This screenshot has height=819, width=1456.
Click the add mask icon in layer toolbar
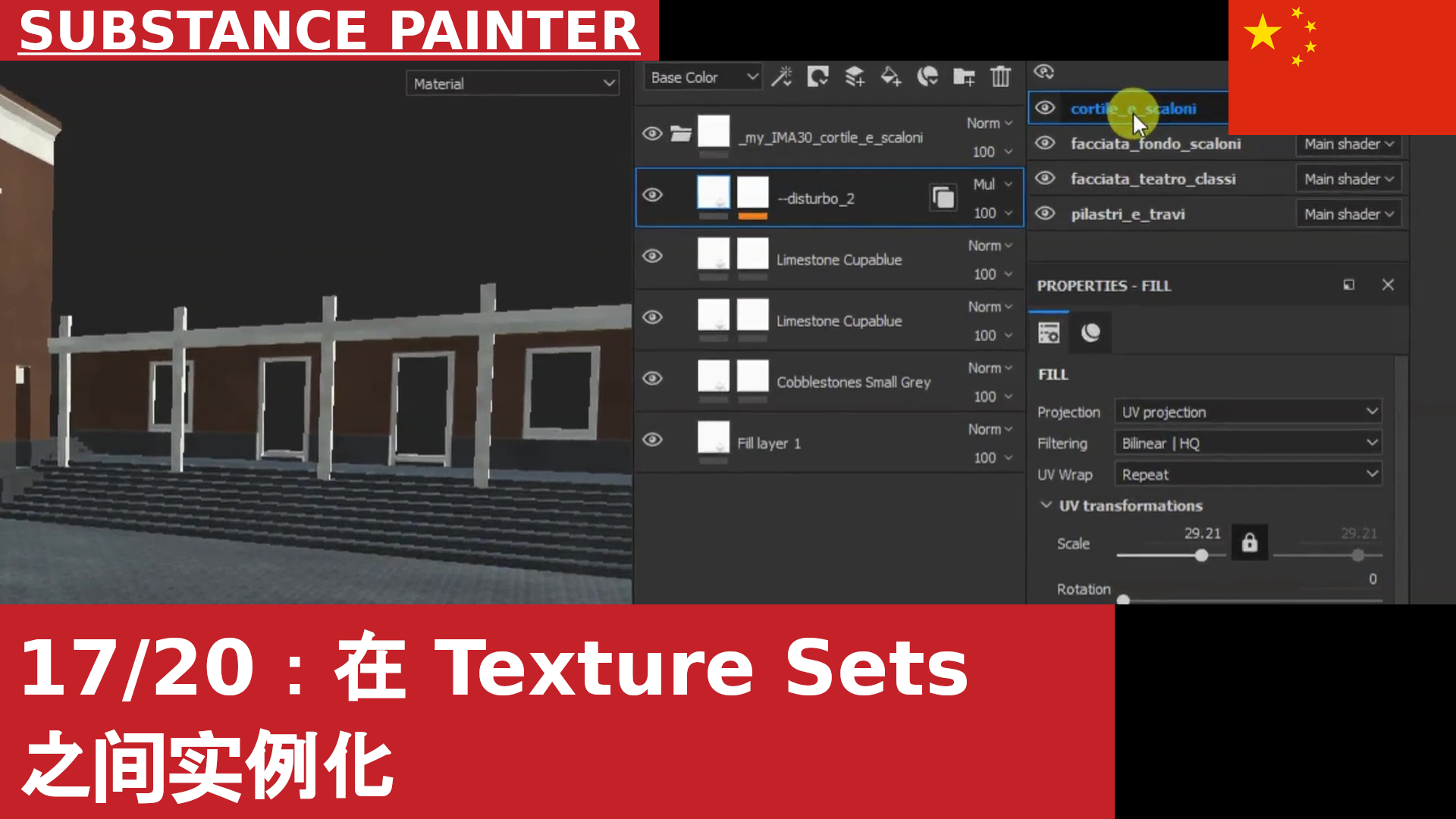click(x=817, y=77)
